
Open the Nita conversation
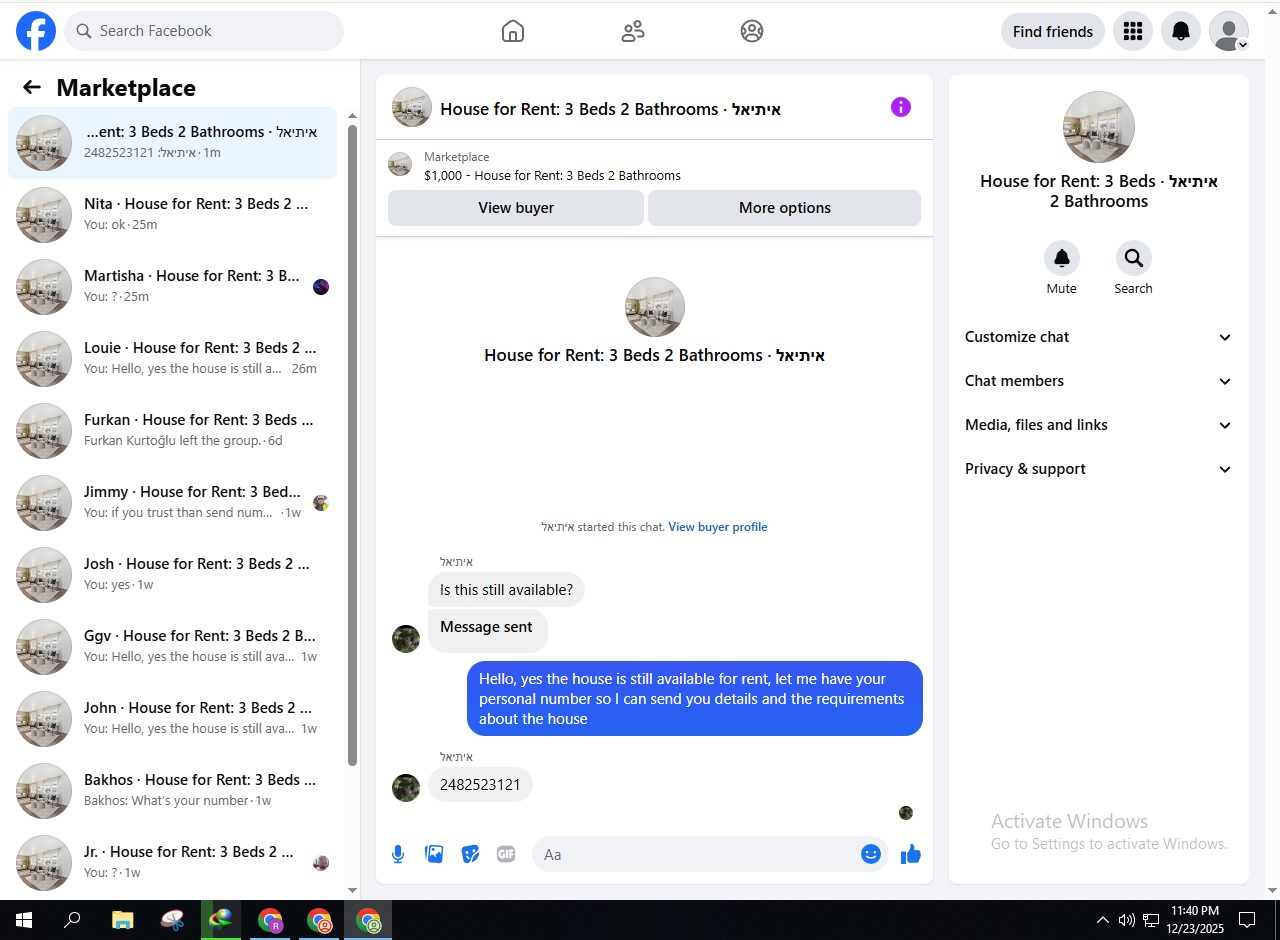click(172, 215)
